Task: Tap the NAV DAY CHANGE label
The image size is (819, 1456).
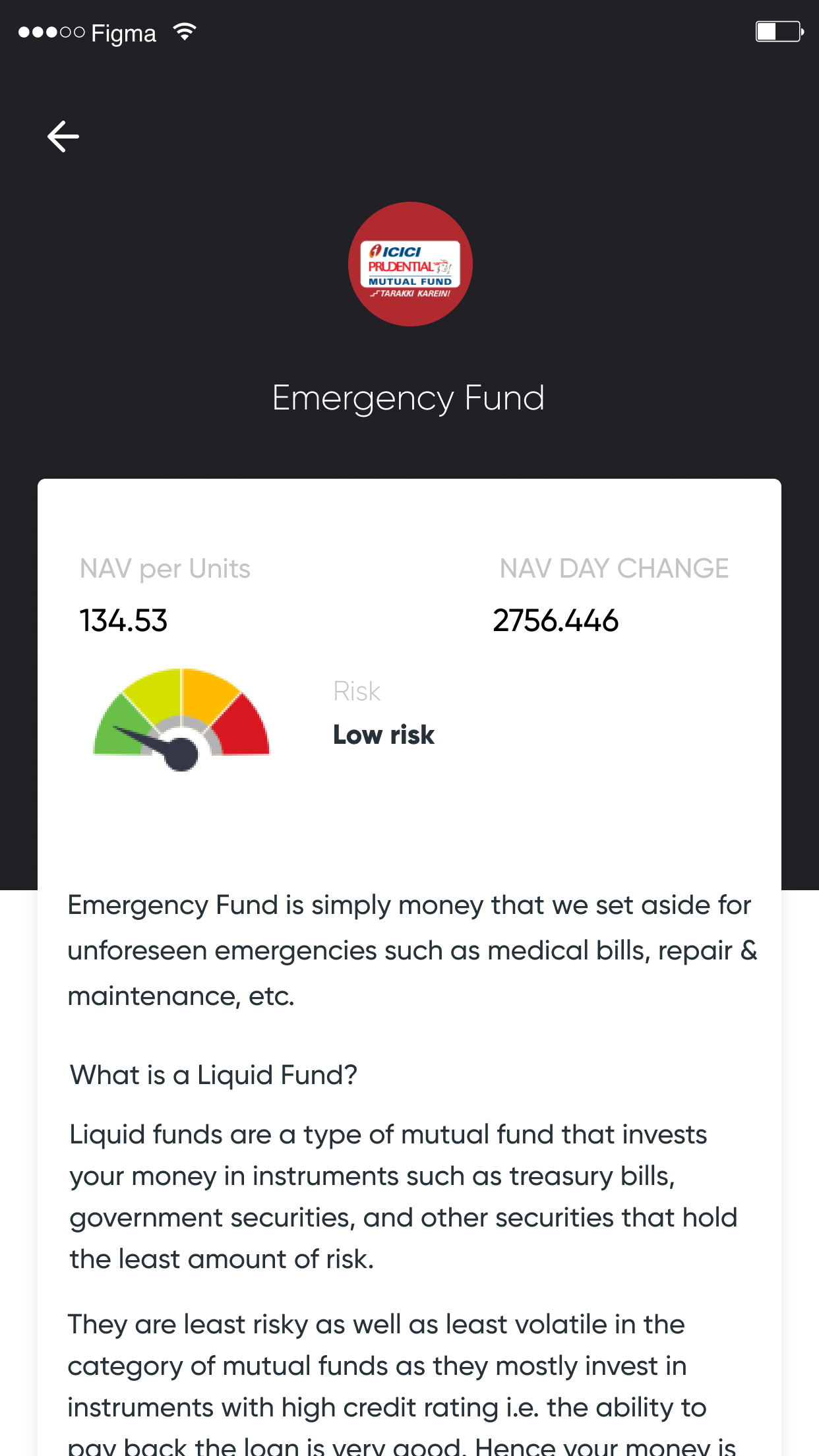Action: pos(614,568)
